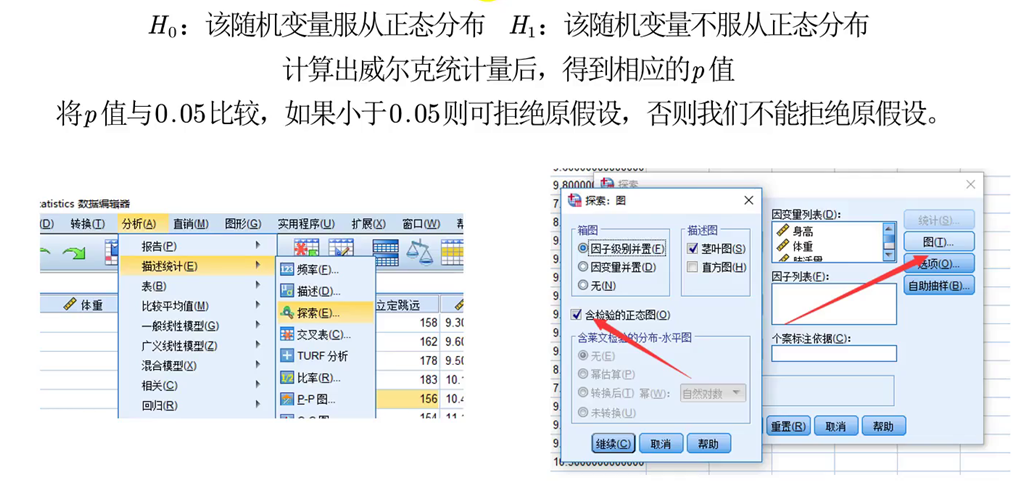Click the 图(T)... plots button
1031x482 pixels.
[939, 241]
